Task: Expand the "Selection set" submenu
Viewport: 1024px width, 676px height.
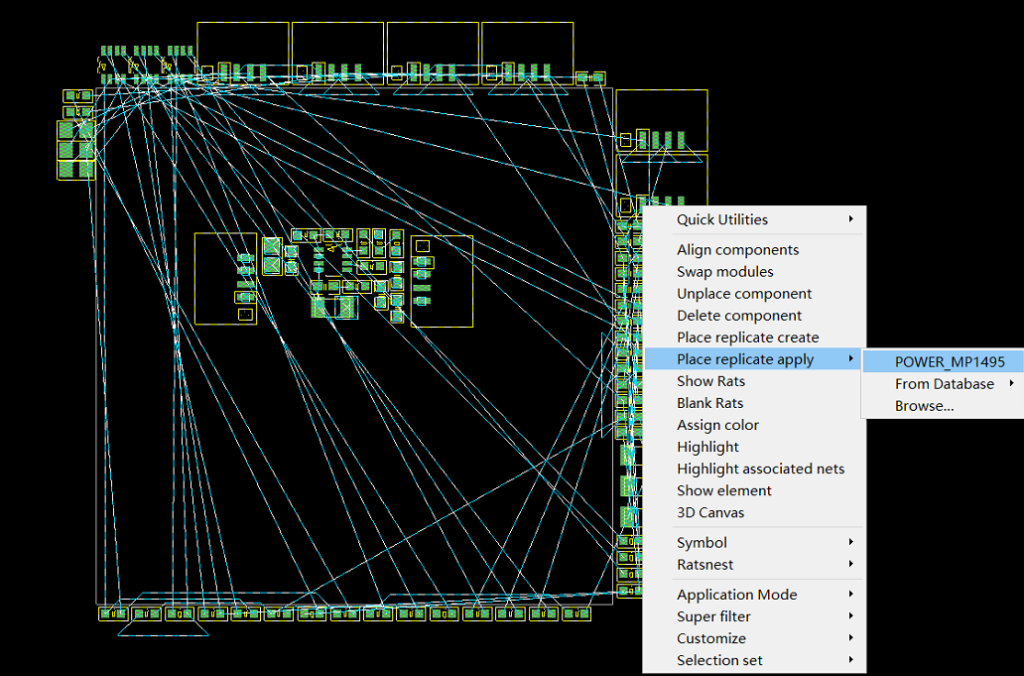Action: point(719,660)
